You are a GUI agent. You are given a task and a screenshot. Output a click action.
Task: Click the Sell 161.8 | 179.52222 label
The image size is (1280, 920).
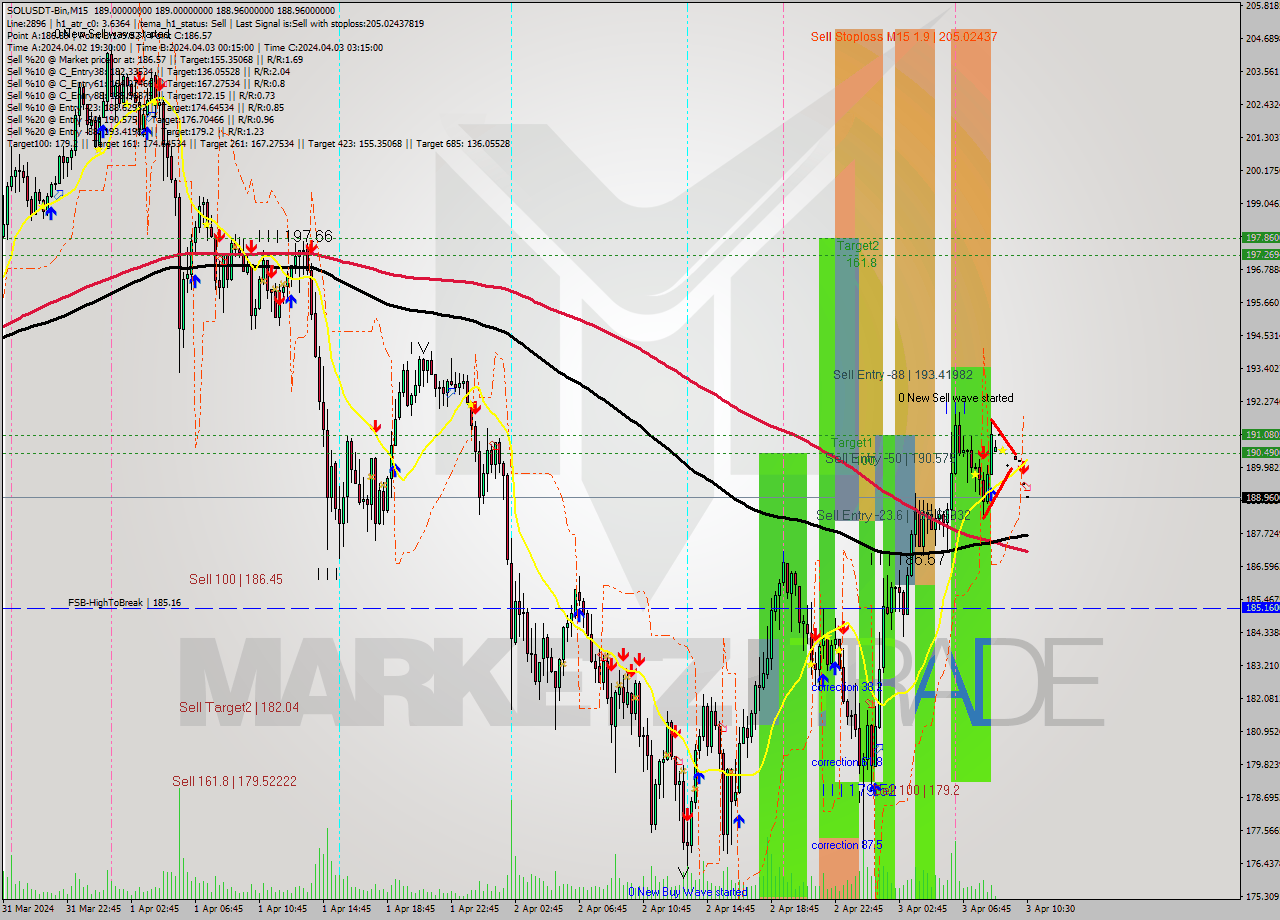(x=234, y=781)
